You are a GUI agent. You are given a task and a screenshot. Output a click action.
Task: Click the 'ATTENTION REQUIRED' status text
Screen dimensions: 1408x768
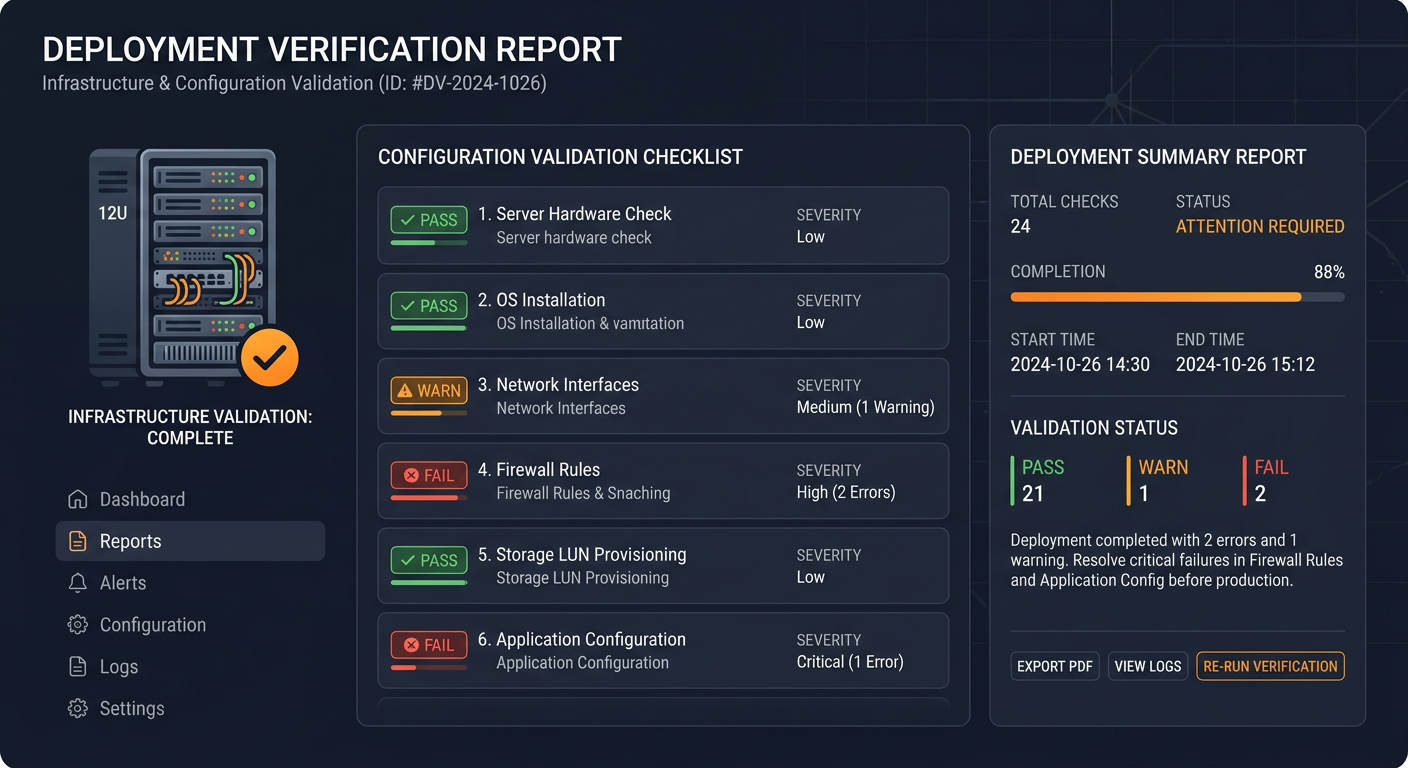pos(1260,227)
